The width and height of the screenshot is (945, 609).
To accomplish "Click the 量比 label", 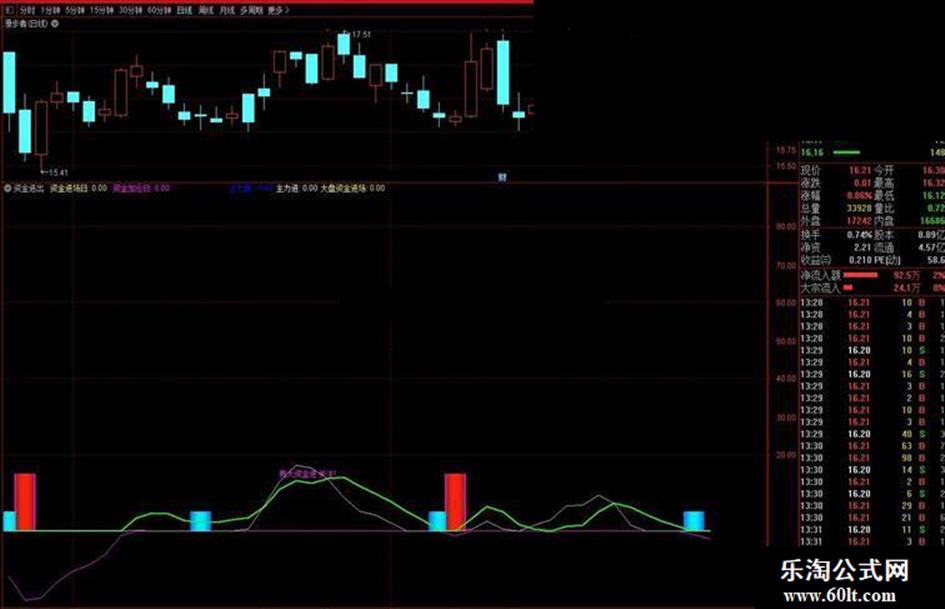I will [x=884, y=208].
